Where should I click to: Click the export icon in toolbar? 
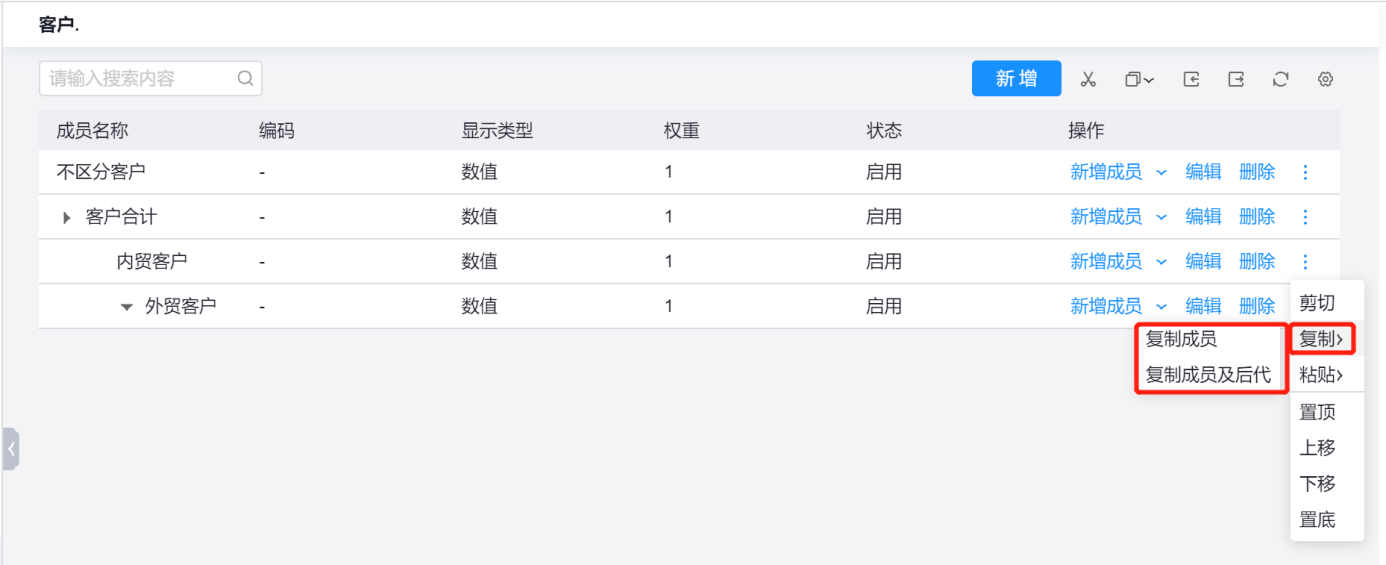[1236, 79]
